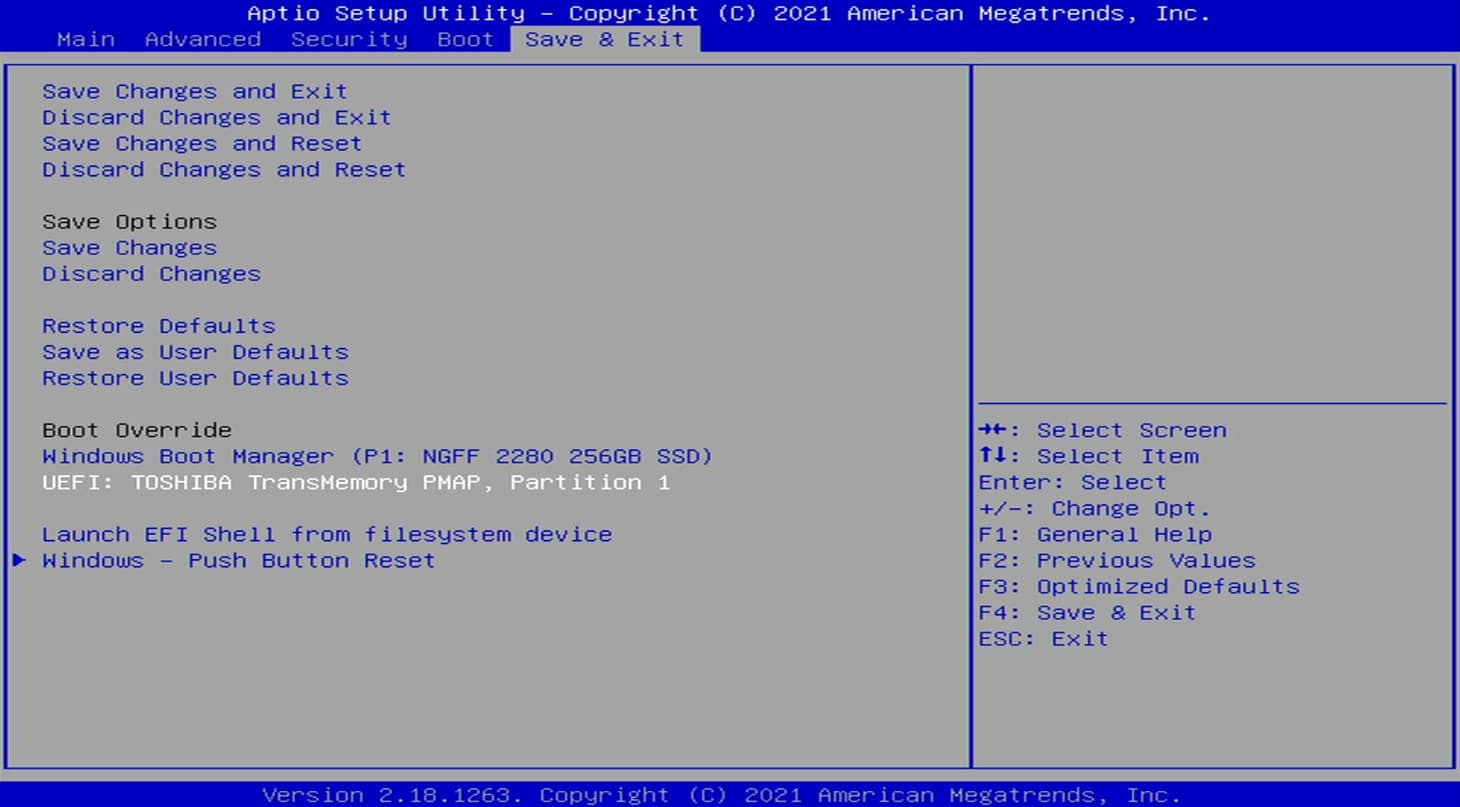Switch to the Advanced tab
Viewport: 1460px width, 807px height.
pos(202,39)
